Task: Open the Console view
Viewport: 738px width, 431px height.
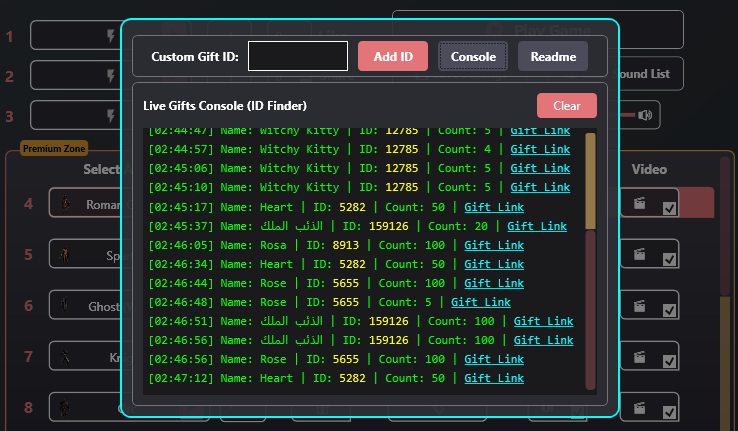Action: [473, 56]
